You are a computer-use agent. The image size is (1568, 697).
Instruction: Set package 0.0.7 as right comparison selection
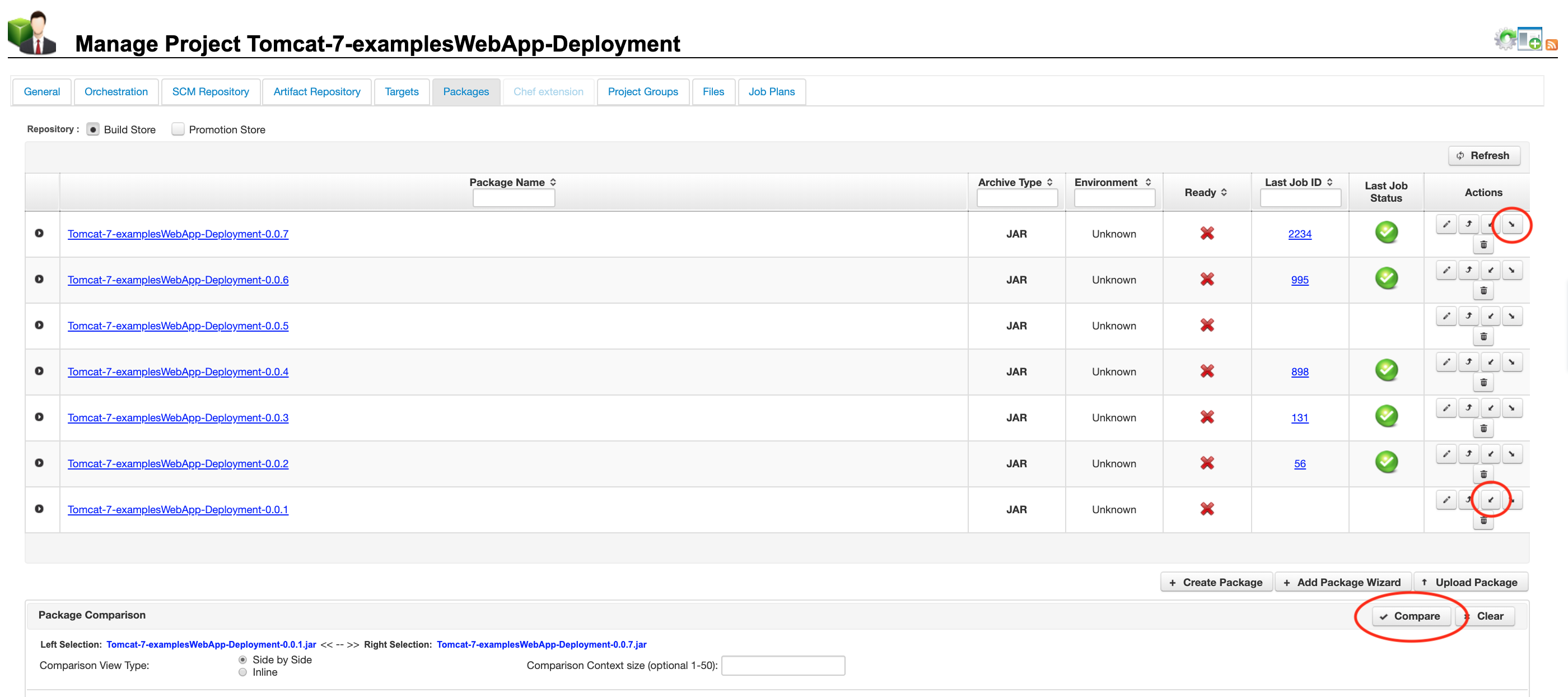[x=1512, y=224]
